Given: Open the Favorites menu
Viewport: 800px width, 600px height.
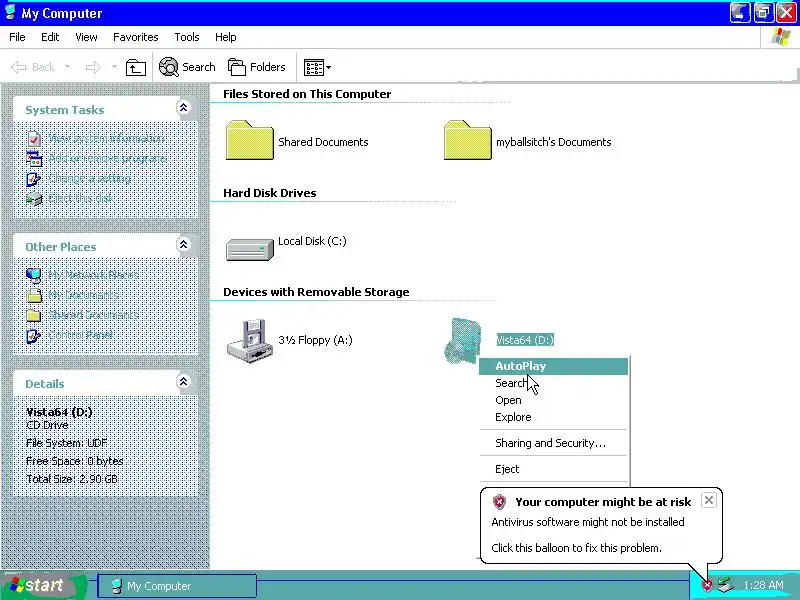Looking at the screenshot, I should 136,37.
